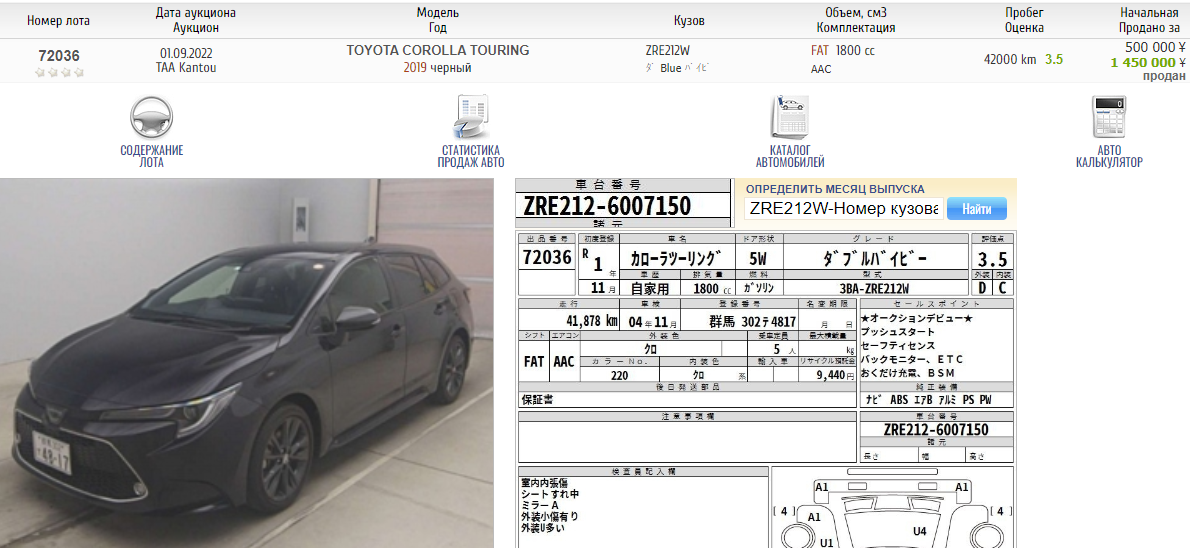1190x548 pixels.
Task: Open the КАТАЛОГ АВТОМОБИЛЕЙ link
Action: 790,156
